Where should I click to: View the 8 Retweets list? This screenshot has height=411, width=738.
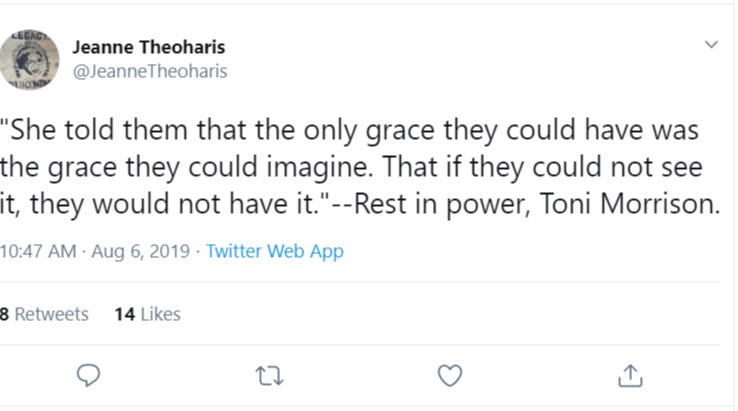45,314
